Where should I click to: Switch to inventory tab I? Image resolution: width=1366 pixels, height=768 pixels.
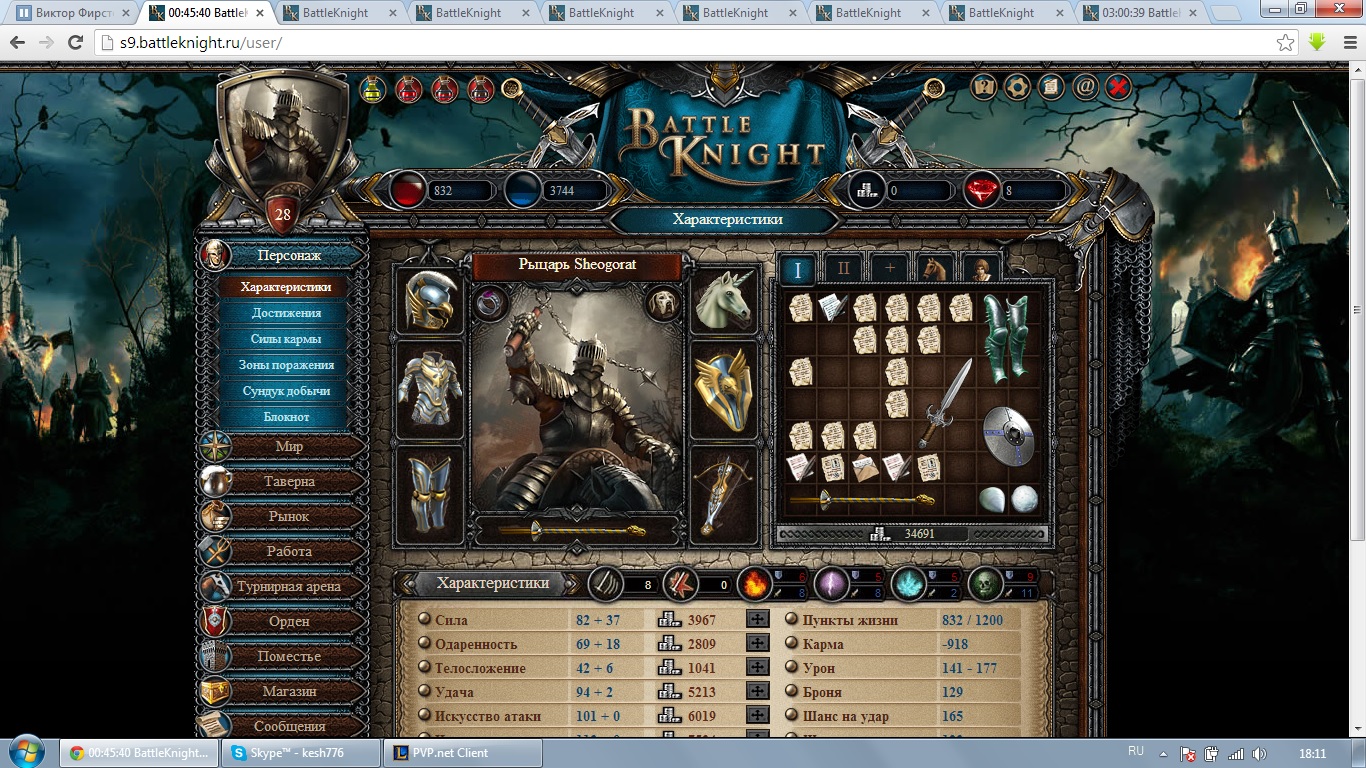point(797,268)
